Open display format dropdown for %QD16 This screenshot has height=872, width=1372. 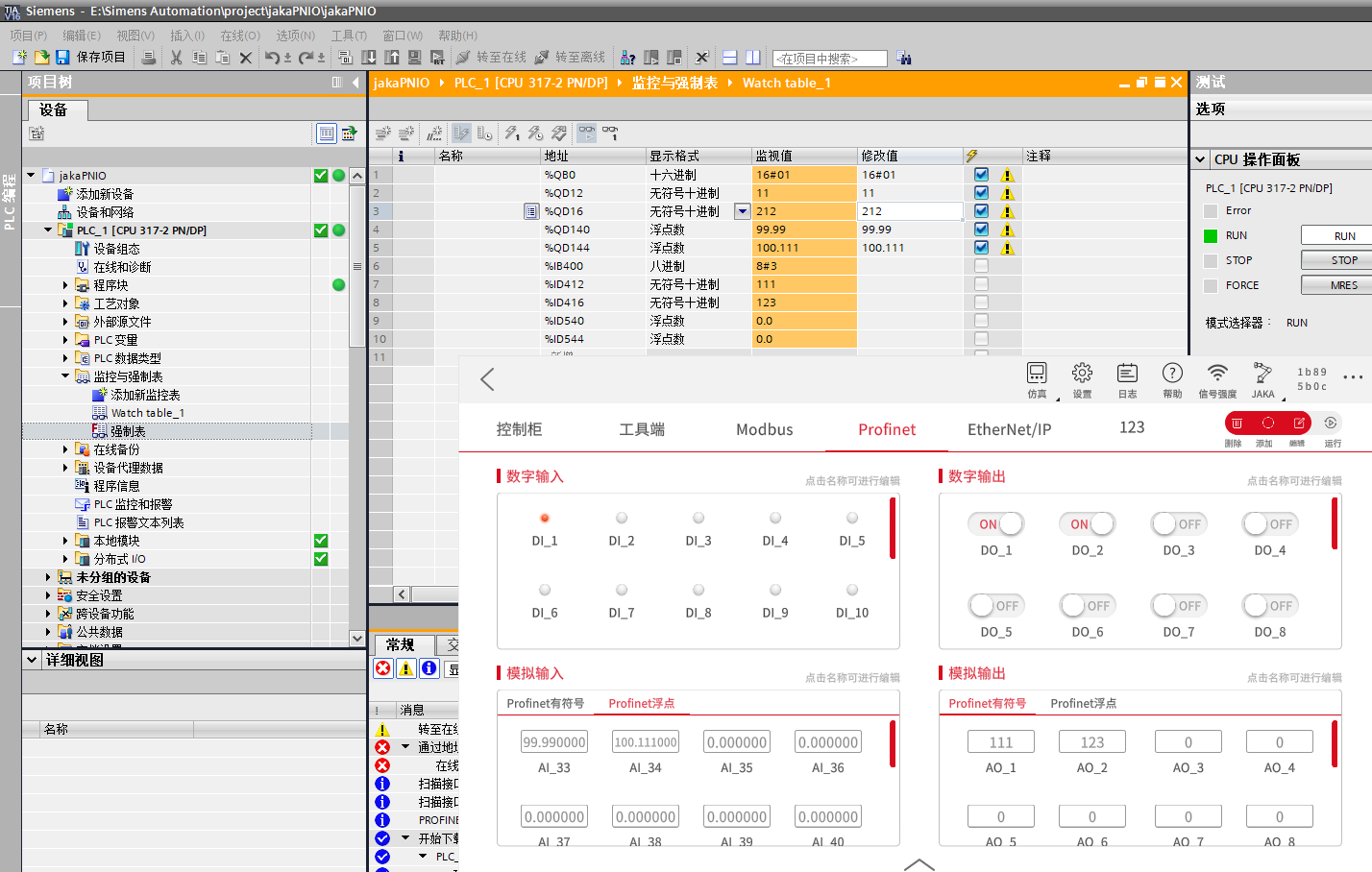click(x=742, y=211)
